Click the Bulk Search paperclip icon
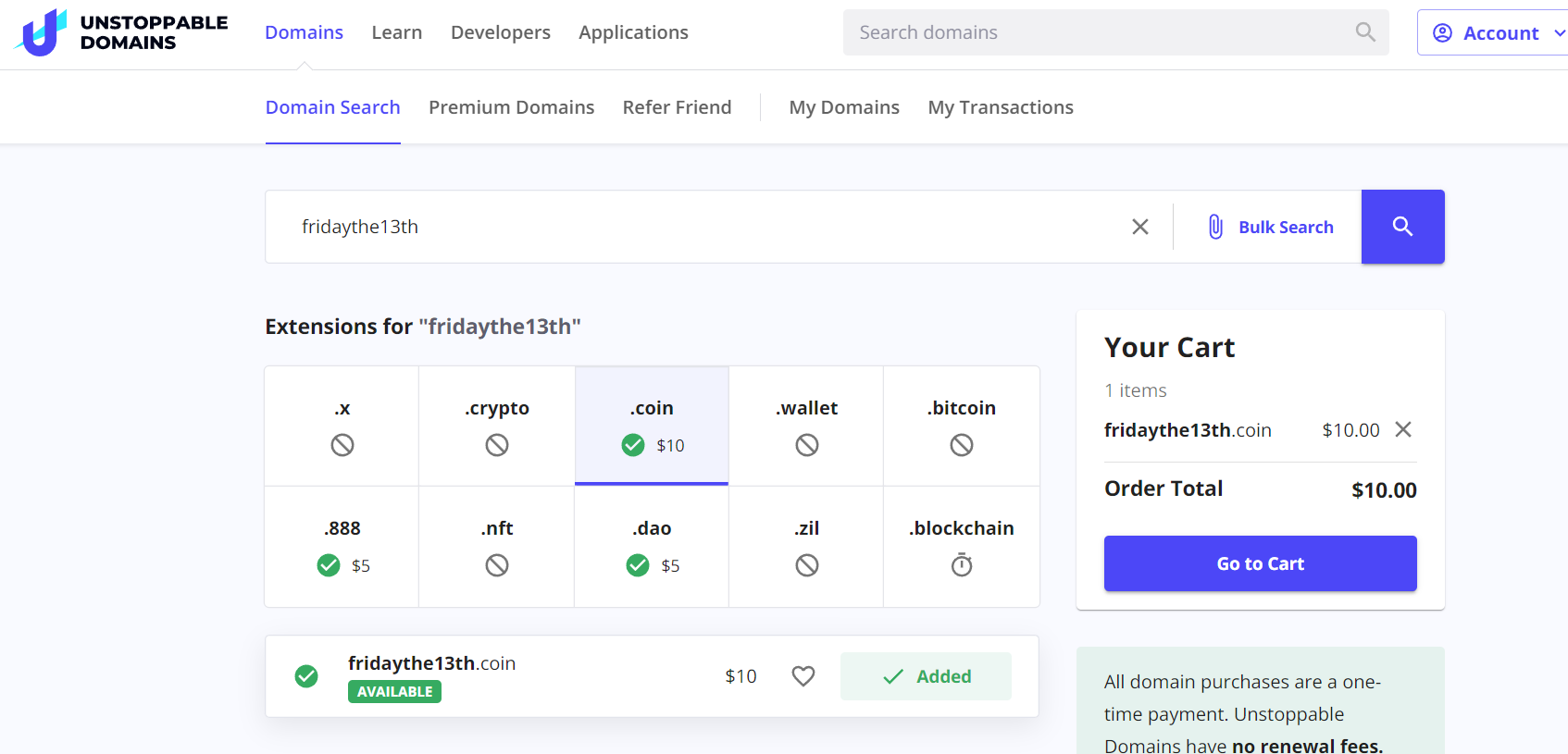 click(x=1215, y=227)
